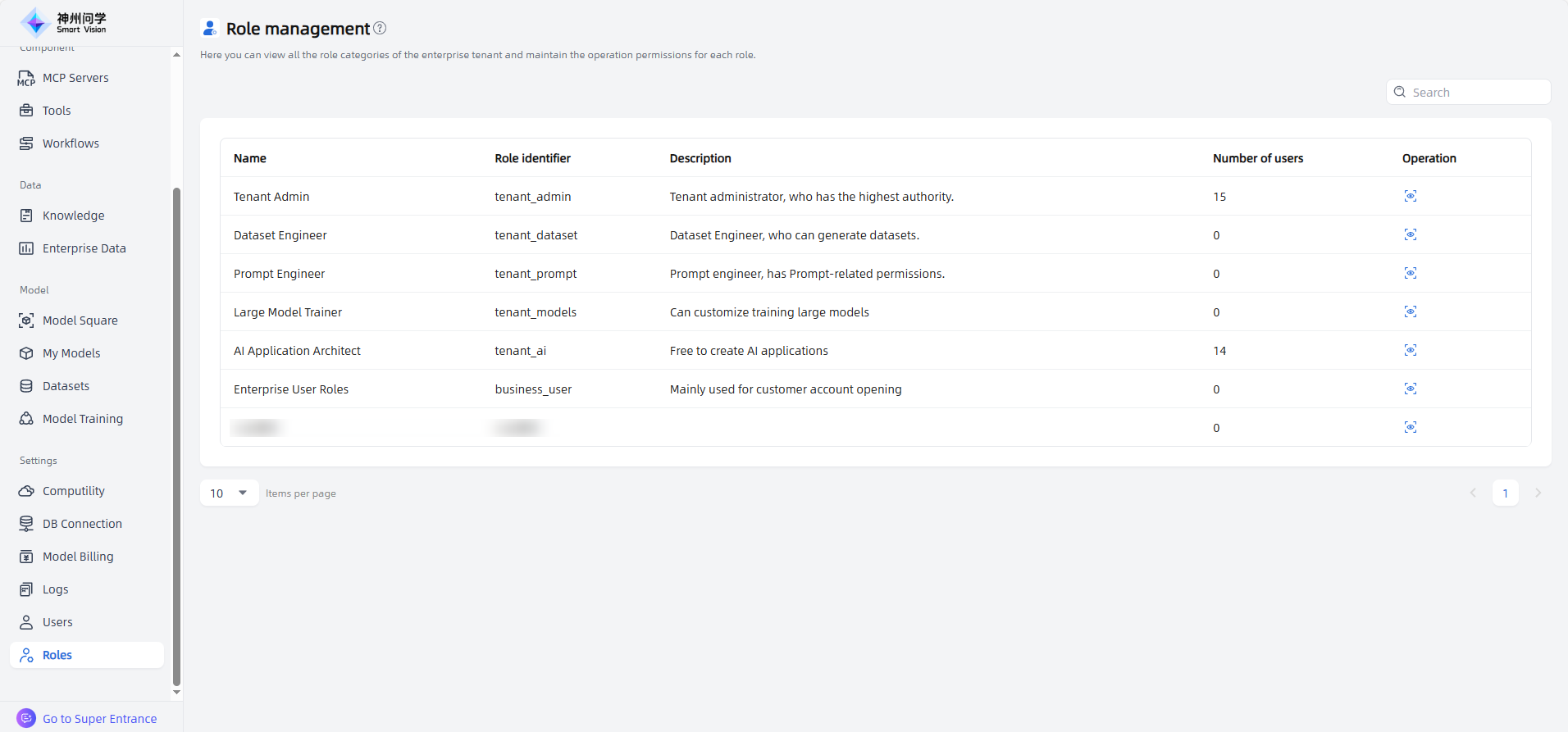Open the Model Square page
Viewport: 1568px width, 732px height.
80,321
